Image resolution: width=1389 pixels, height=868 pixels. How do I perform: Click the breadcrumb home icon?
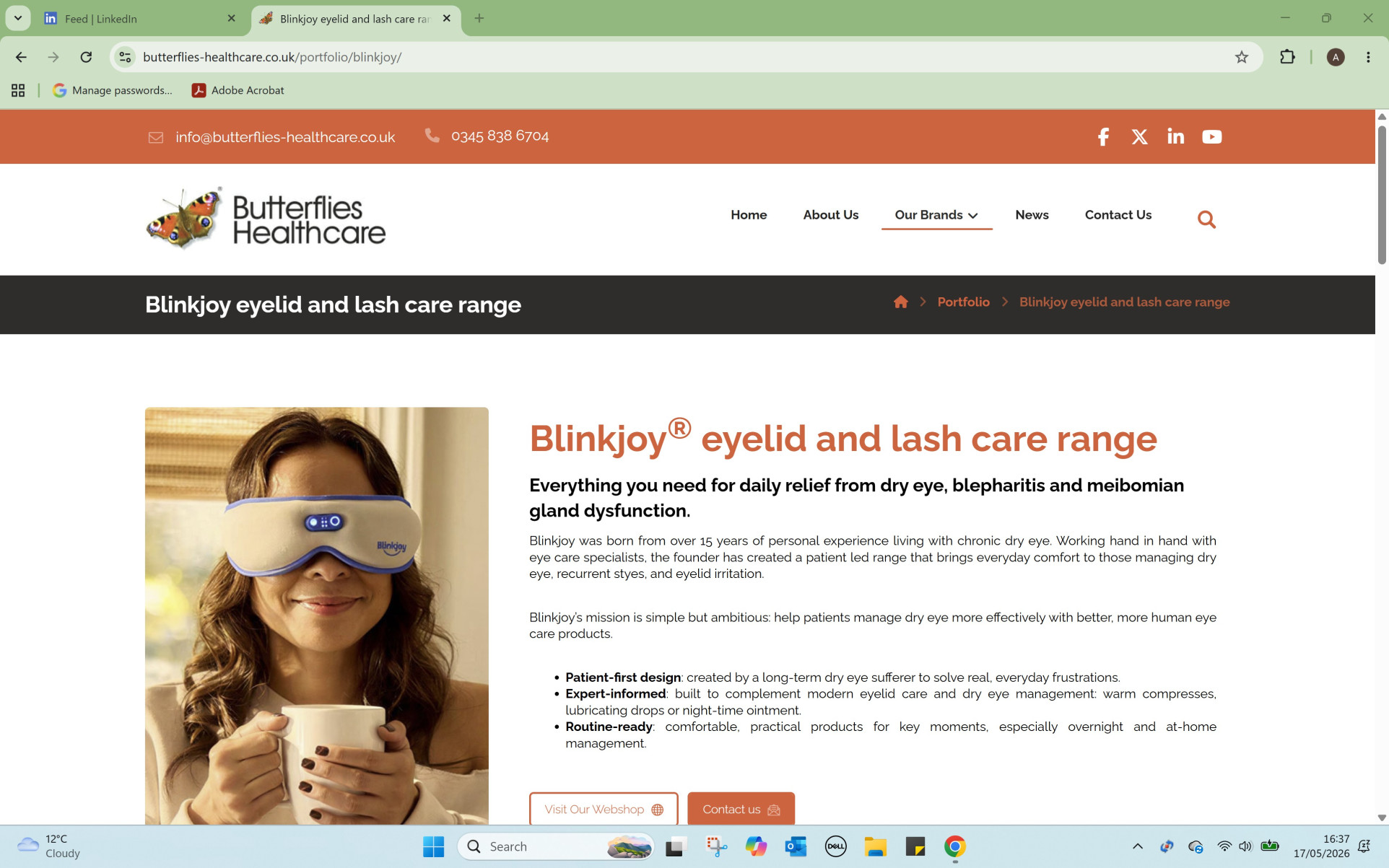click(x=900, y=302)
